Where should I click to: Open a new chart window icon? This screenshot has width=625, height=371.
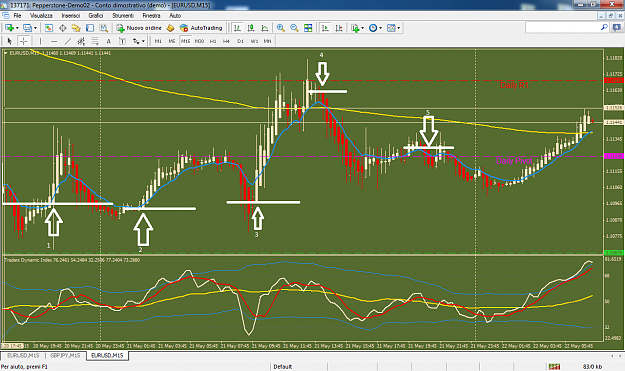click(x=9, y=28)
